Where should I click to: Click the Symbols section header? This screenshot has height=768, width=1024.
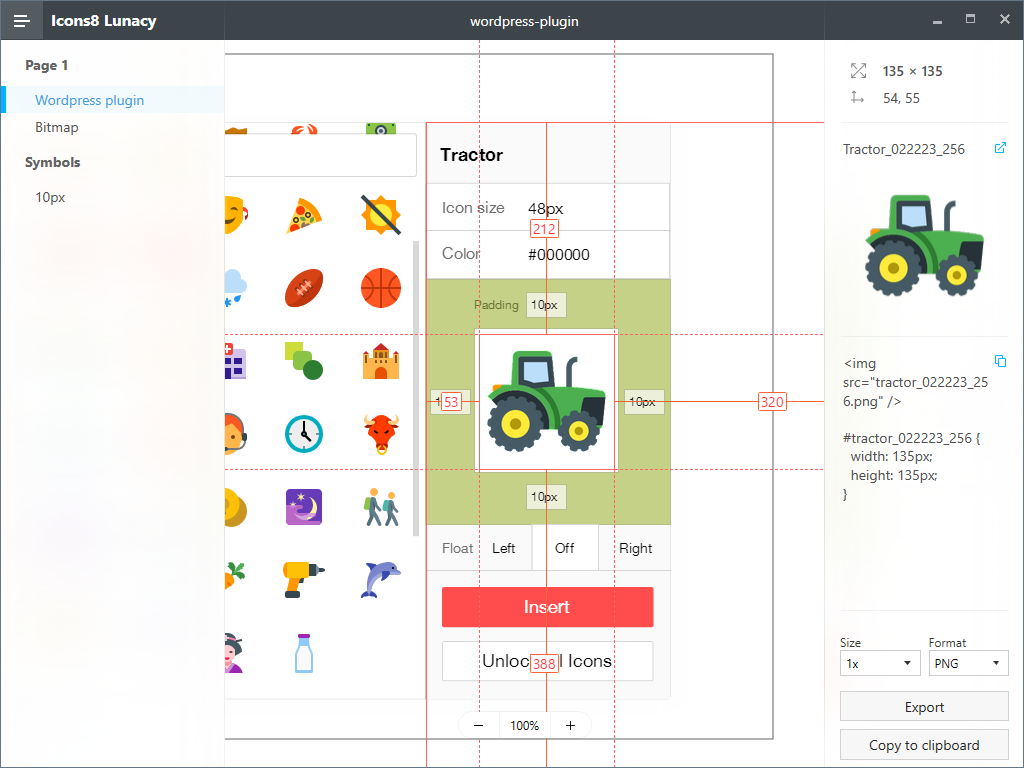click(52, 162)
